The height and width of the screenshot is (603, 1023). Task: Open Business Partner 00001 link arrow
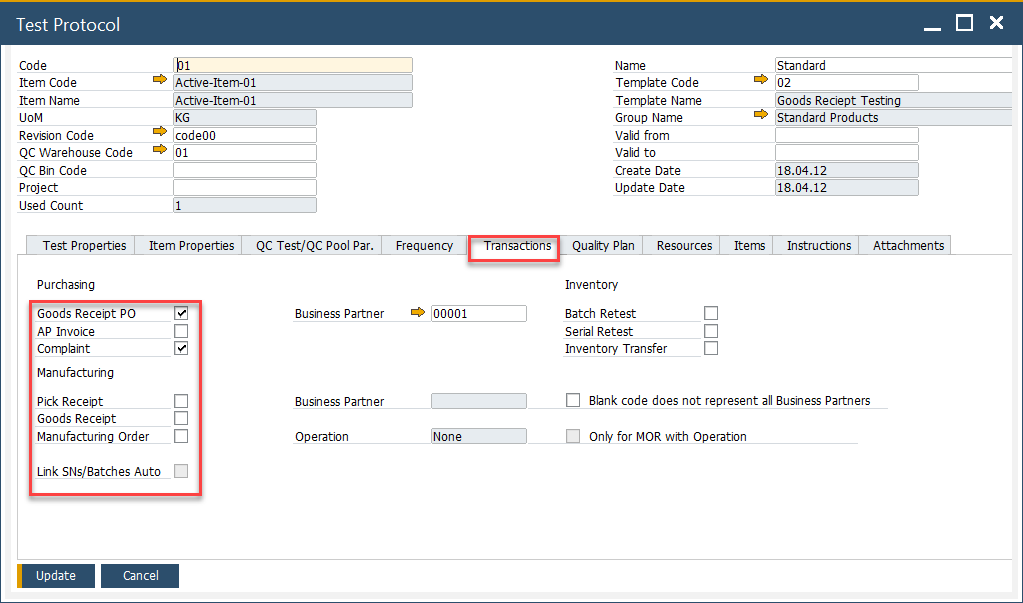(x=418, y=313)
